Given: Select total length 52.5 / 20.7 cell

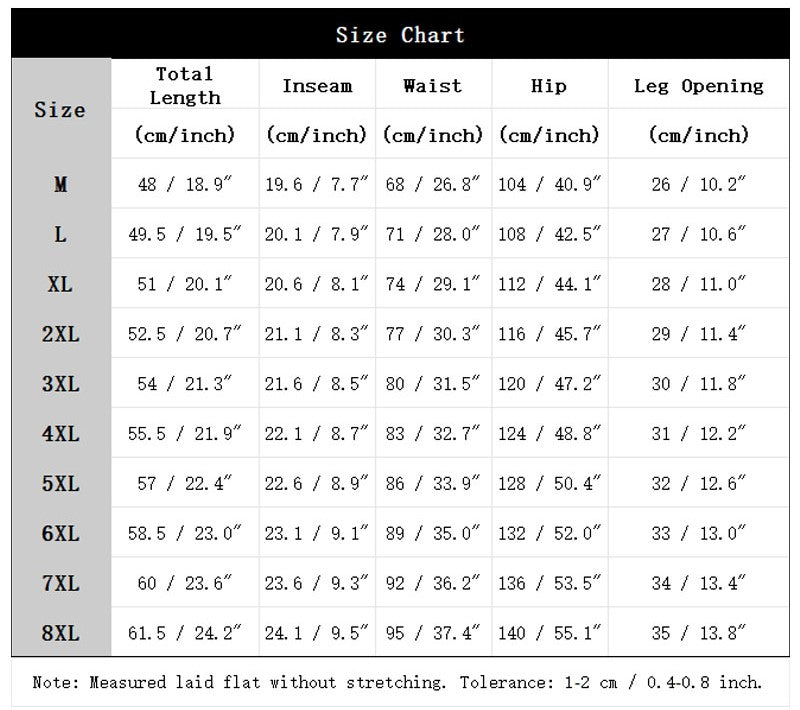Looking at the screenshot, I should tap(184, 334).
